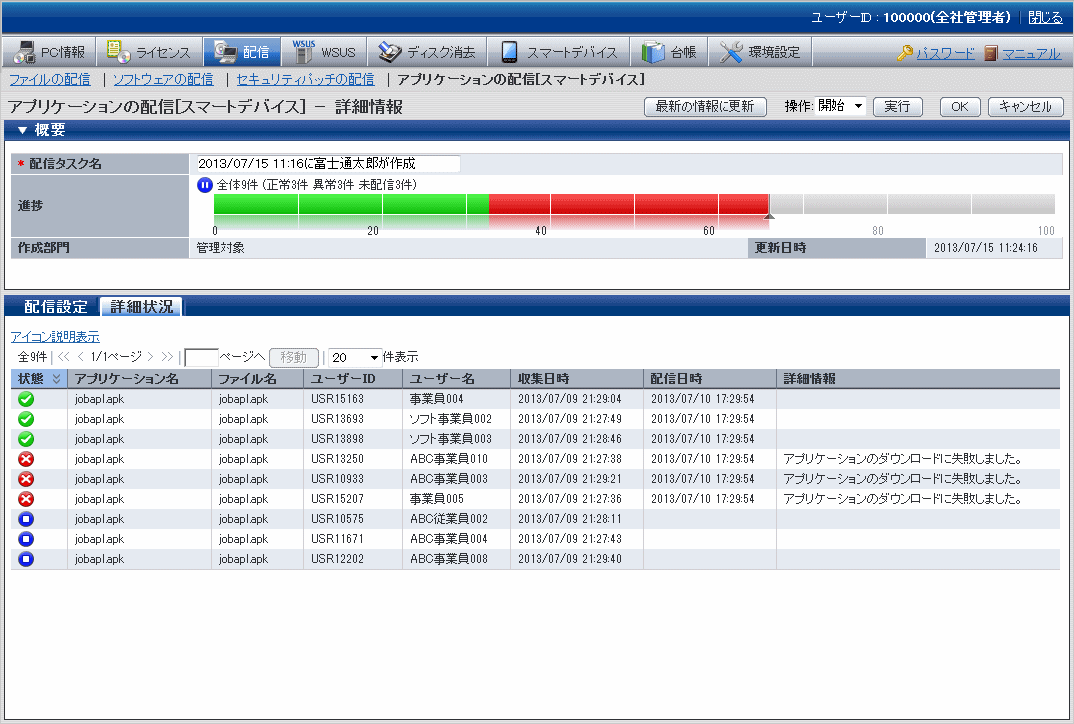Open the PC情報 toolbar icon

point(23,52)
